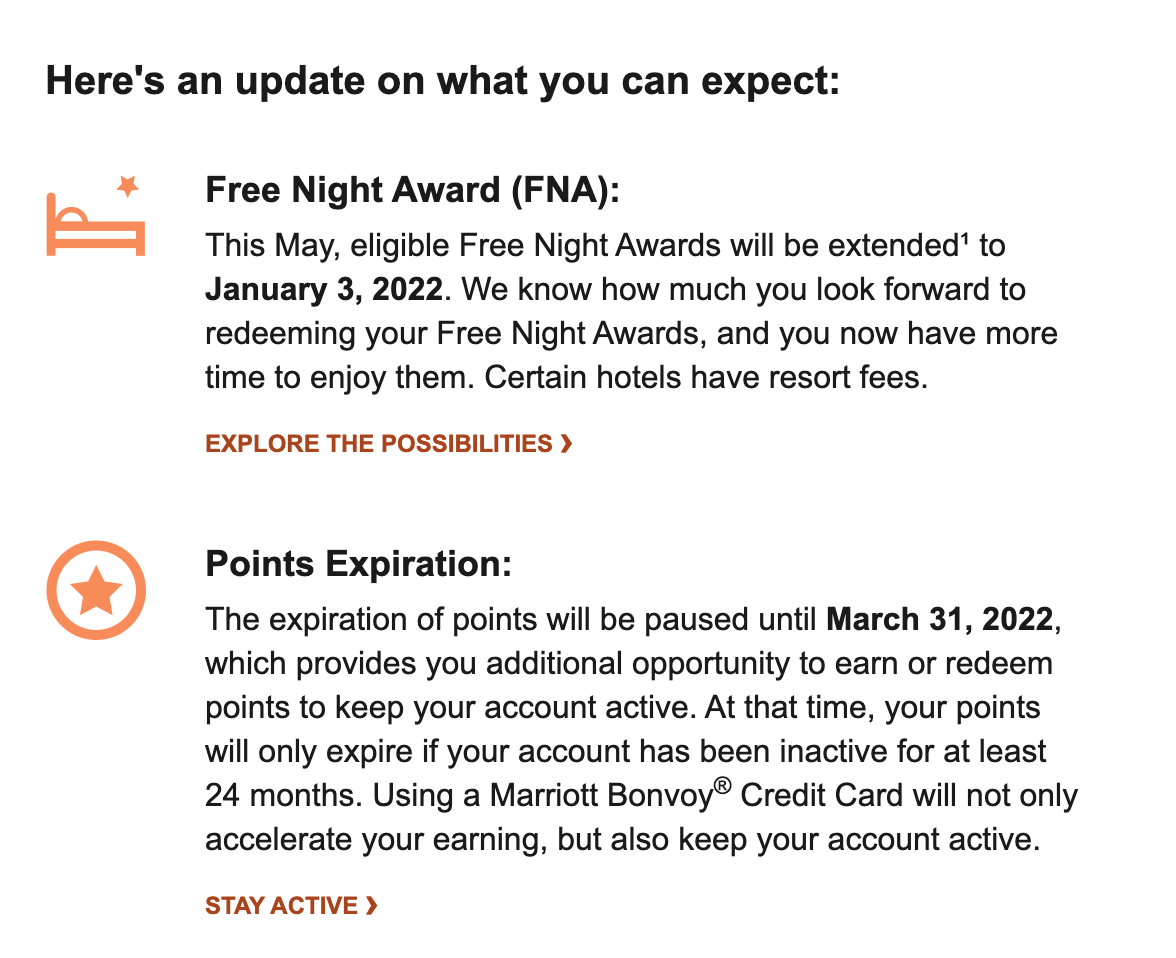Click the circled star points icon
The height and width of the screenshot is (958, 1176).
click(96, 590)
